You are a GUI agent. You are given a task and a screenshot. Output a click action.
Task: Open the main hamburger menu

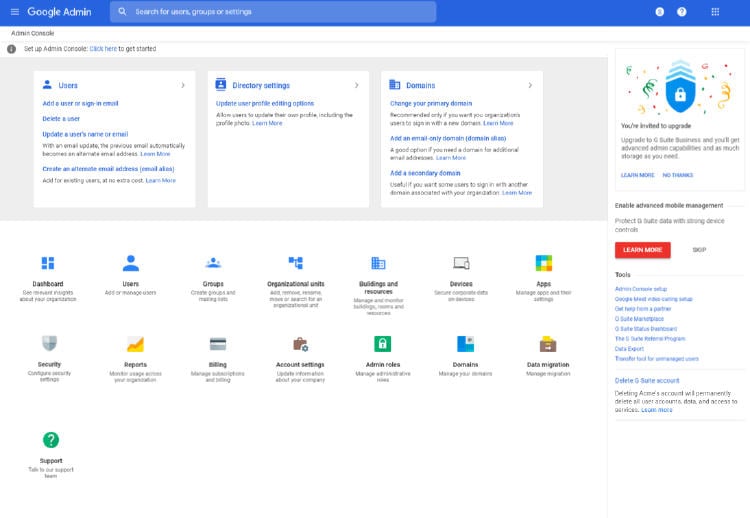tap(14, 12)
